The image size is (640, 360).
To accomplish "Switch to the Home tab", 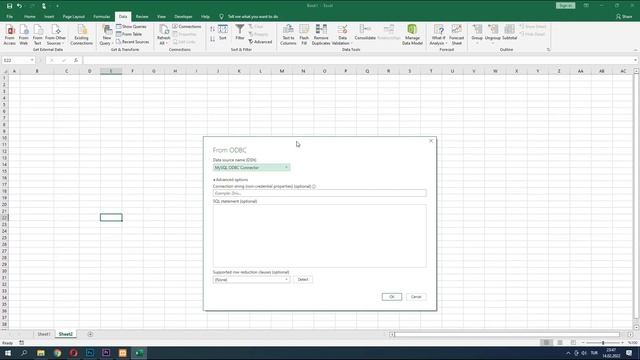I will coord(29,17).
